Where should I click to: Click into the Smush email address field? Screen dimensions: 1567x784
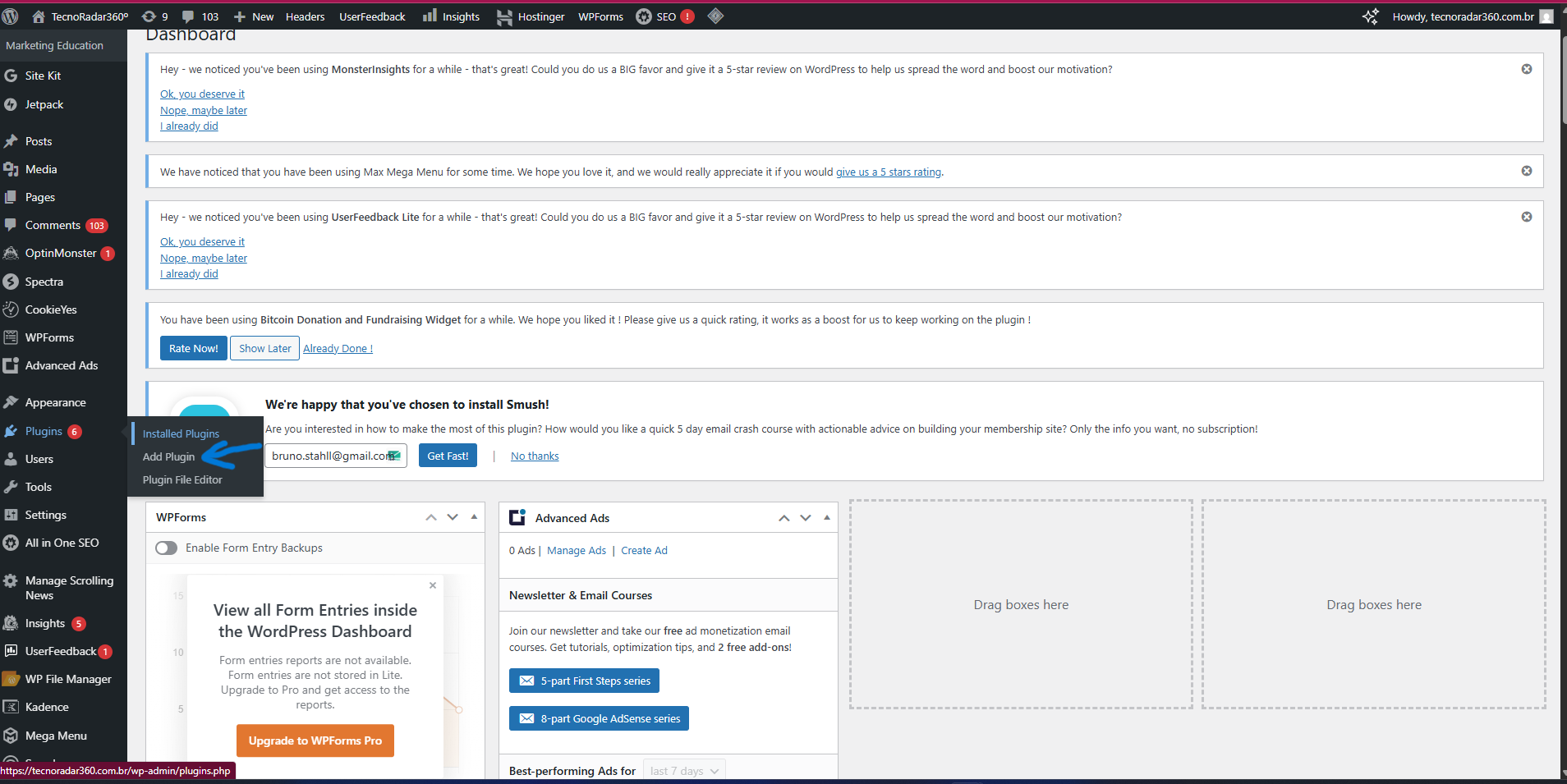click(x=329, y=456)
